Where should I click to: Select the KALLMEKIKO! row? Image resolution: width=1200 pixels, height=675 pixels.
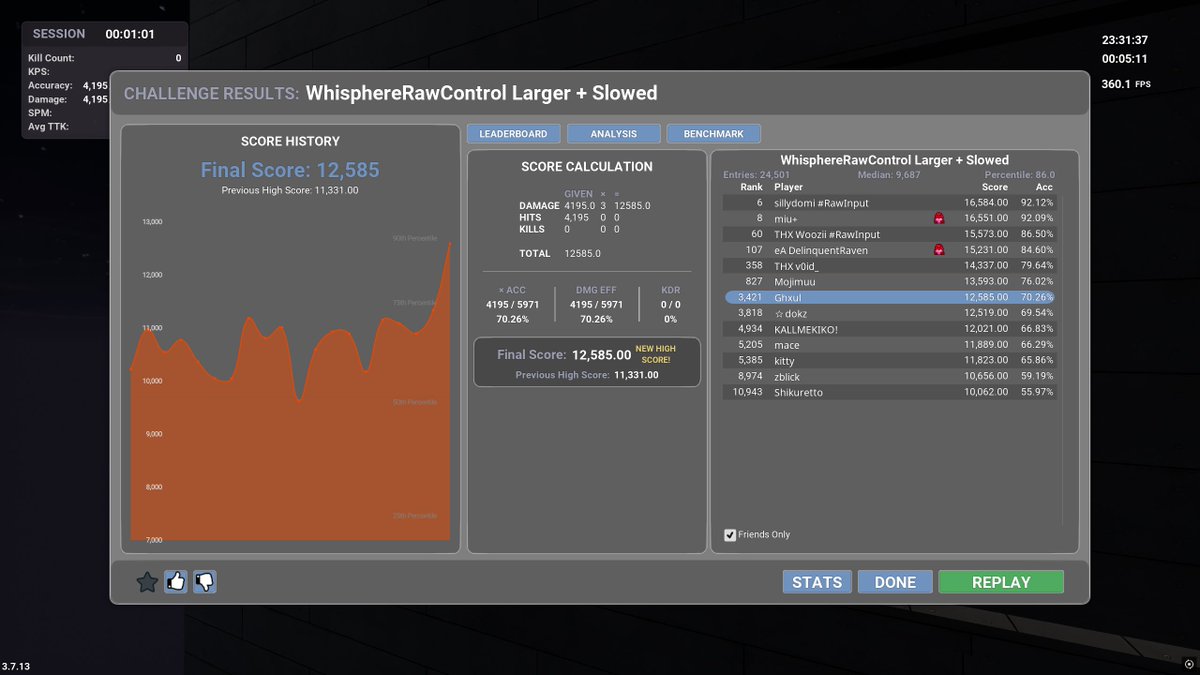(889, 329)
